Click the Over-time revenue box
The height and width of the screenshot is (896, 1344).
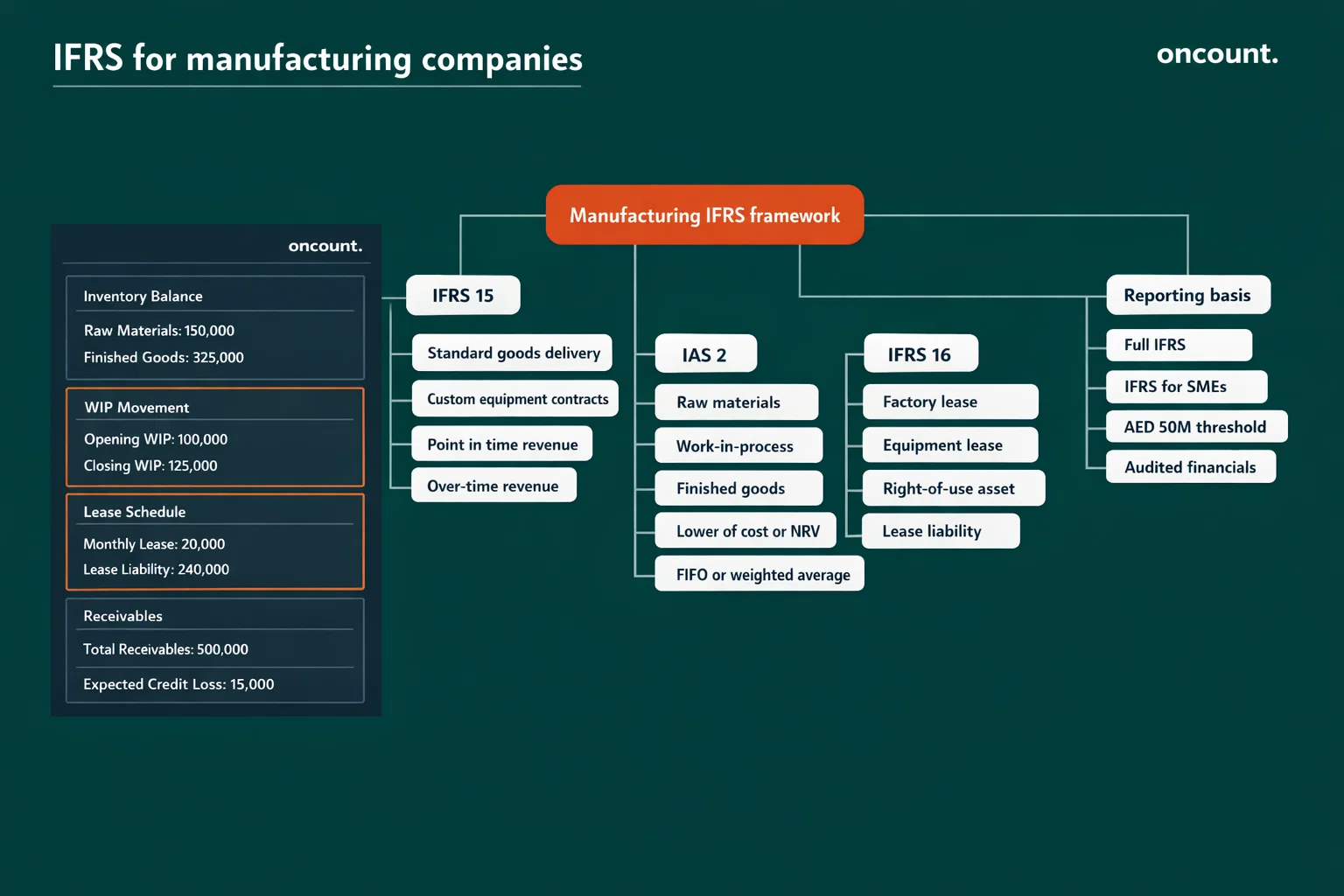(493, 485)
